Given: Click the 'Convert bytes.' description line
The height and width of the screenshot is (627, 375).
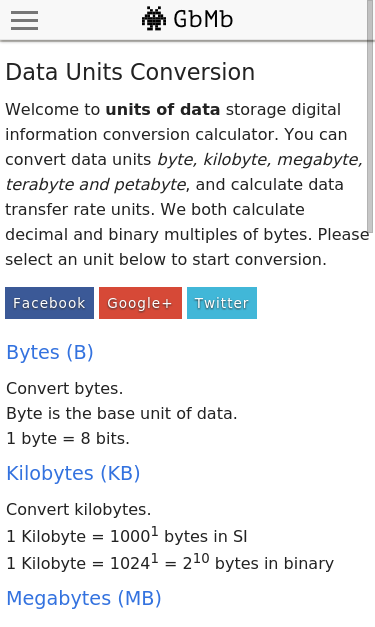Looking at the screenshot, I should [x=65, y=389].
